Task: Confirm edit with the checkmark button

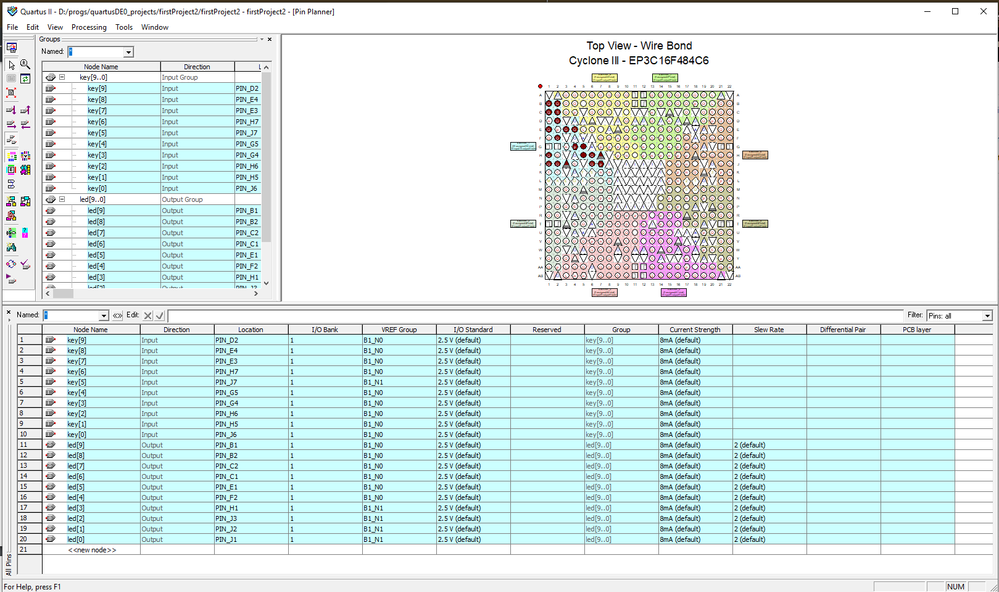Action: (160, 315)
